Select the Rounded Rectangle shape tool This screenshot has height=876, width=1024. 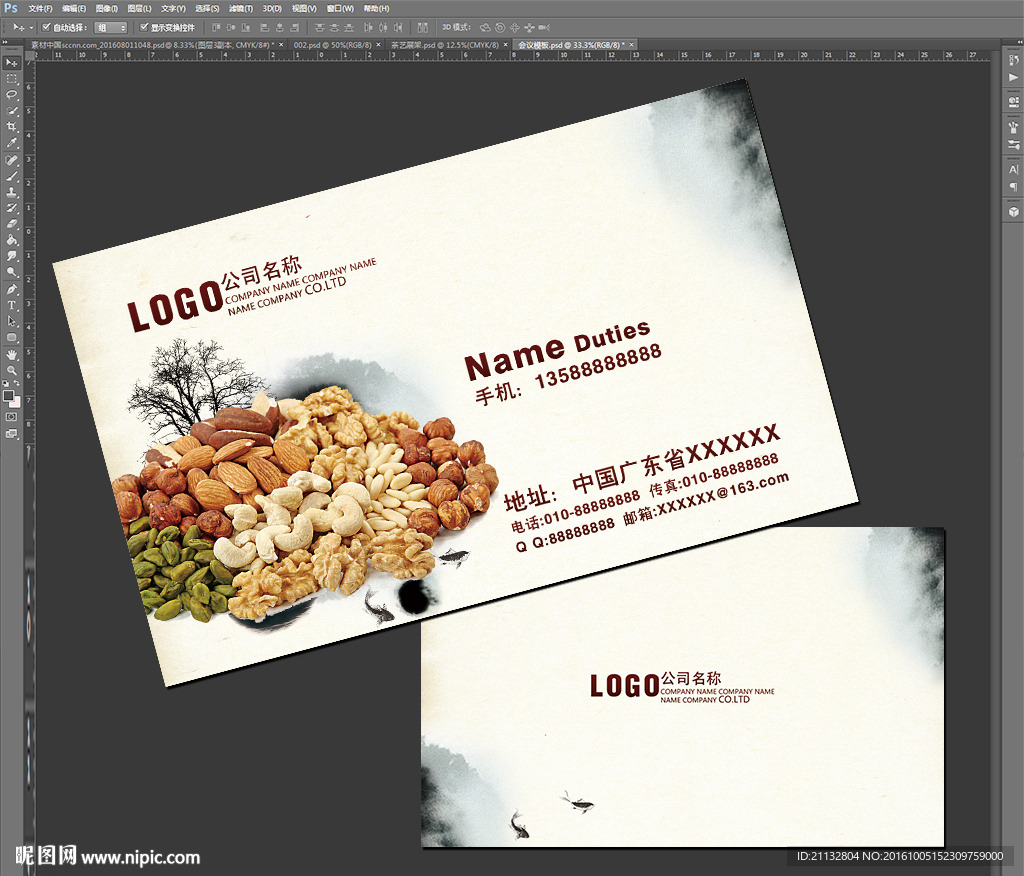coord(12,338)
